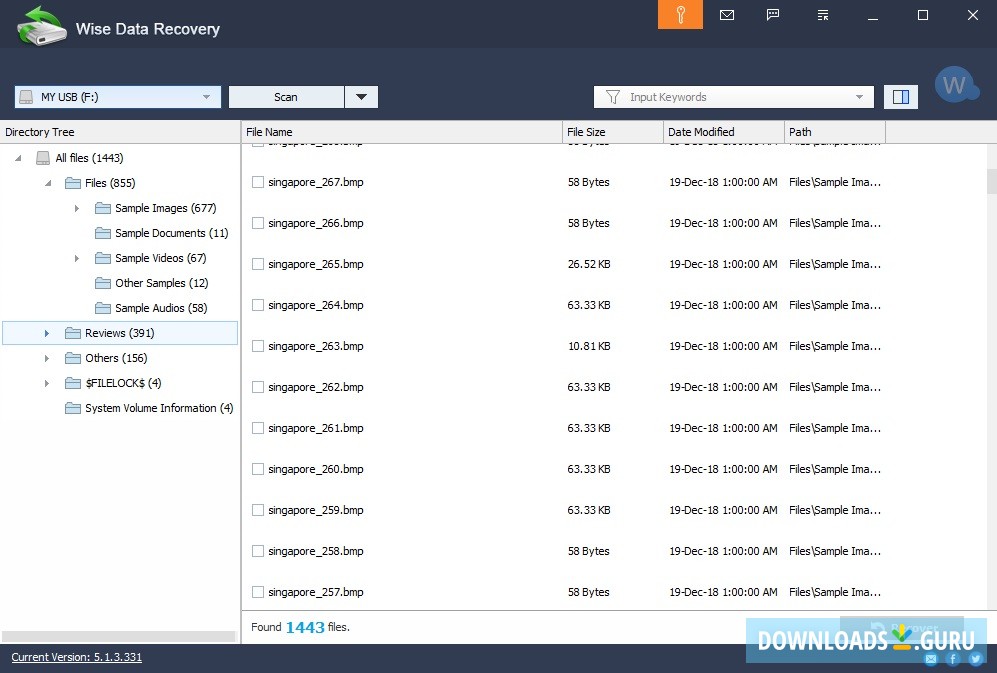Sort by the Date Modified column header
Screen dimensions: 997x673
click(724, 132)
